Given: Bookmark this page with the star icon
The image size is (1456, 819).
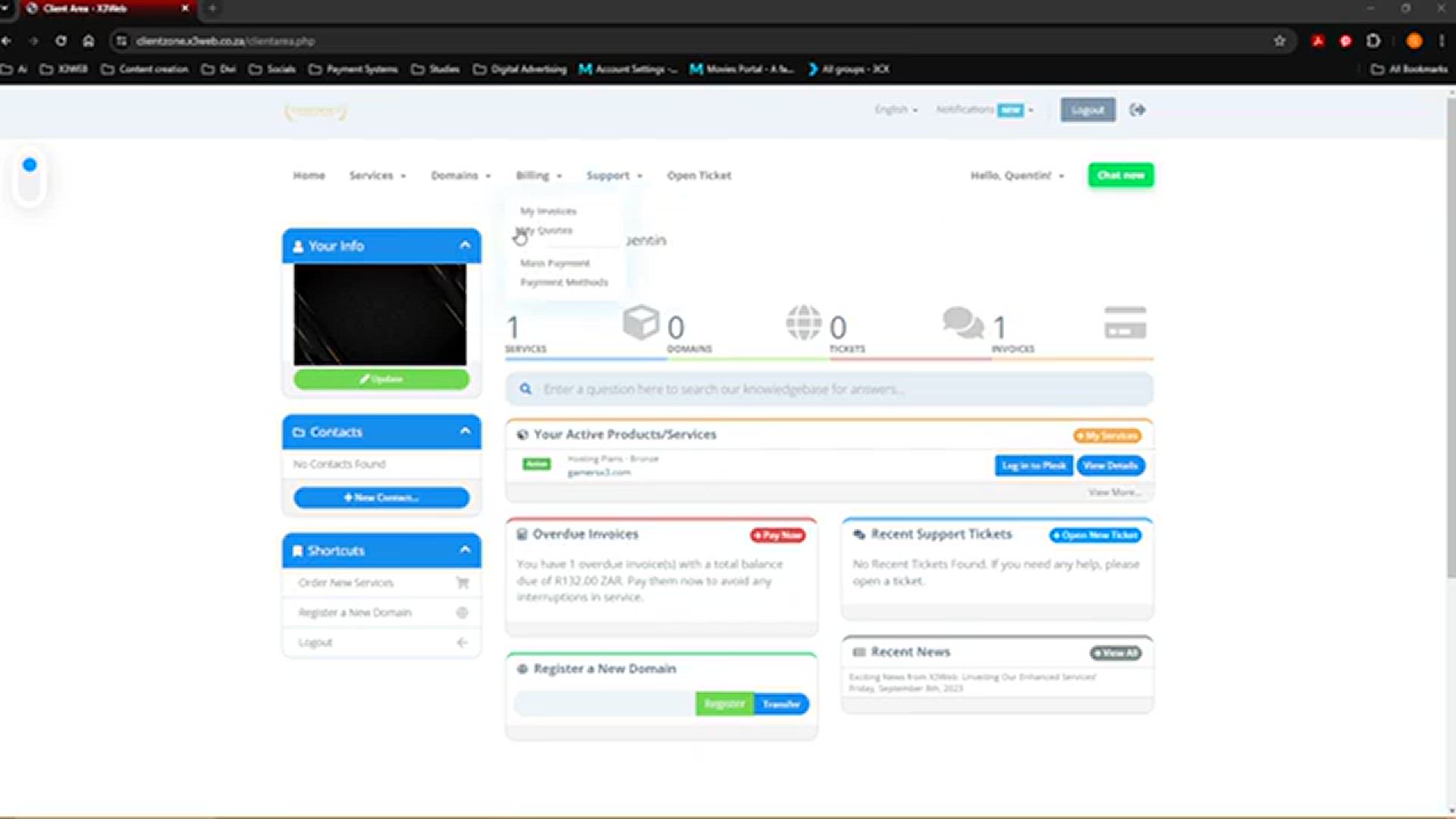Looking at the screenshot, I should (1280, 41).
